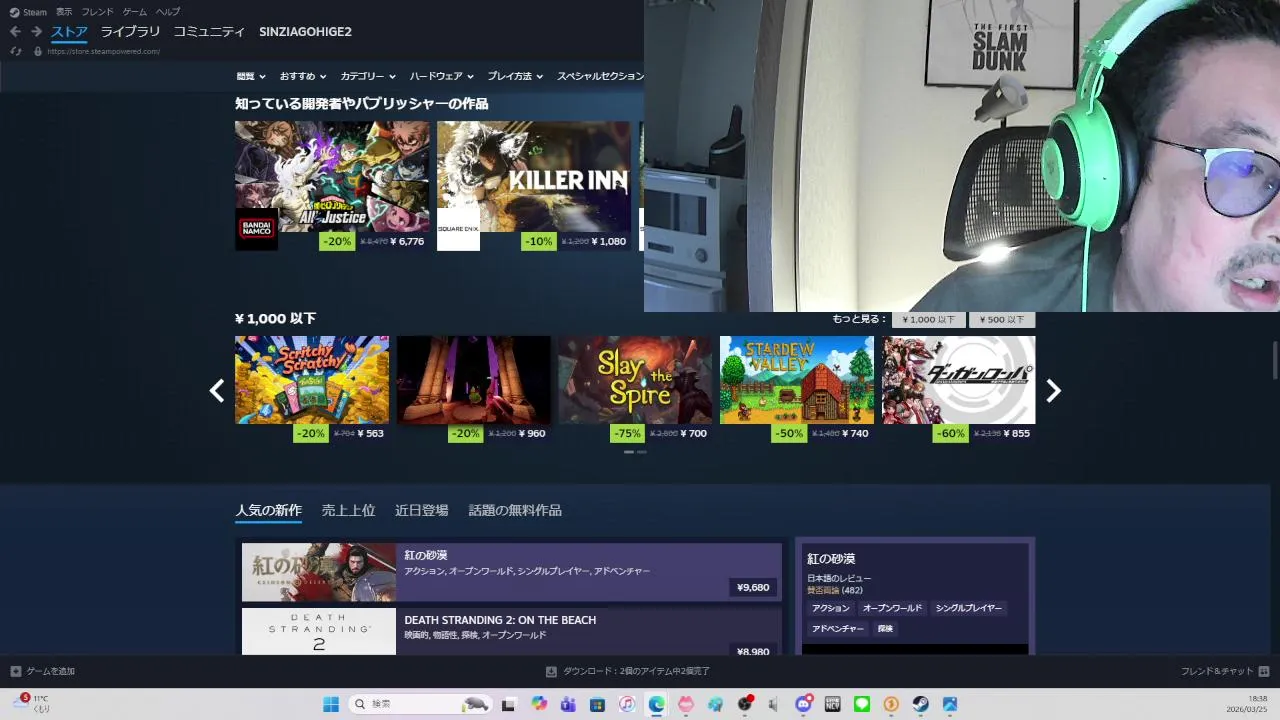Image resolution: width=1280 pixels, height=720 pixels.
Task: Open the Danganronpa game tile
Action: pos(958,379)
